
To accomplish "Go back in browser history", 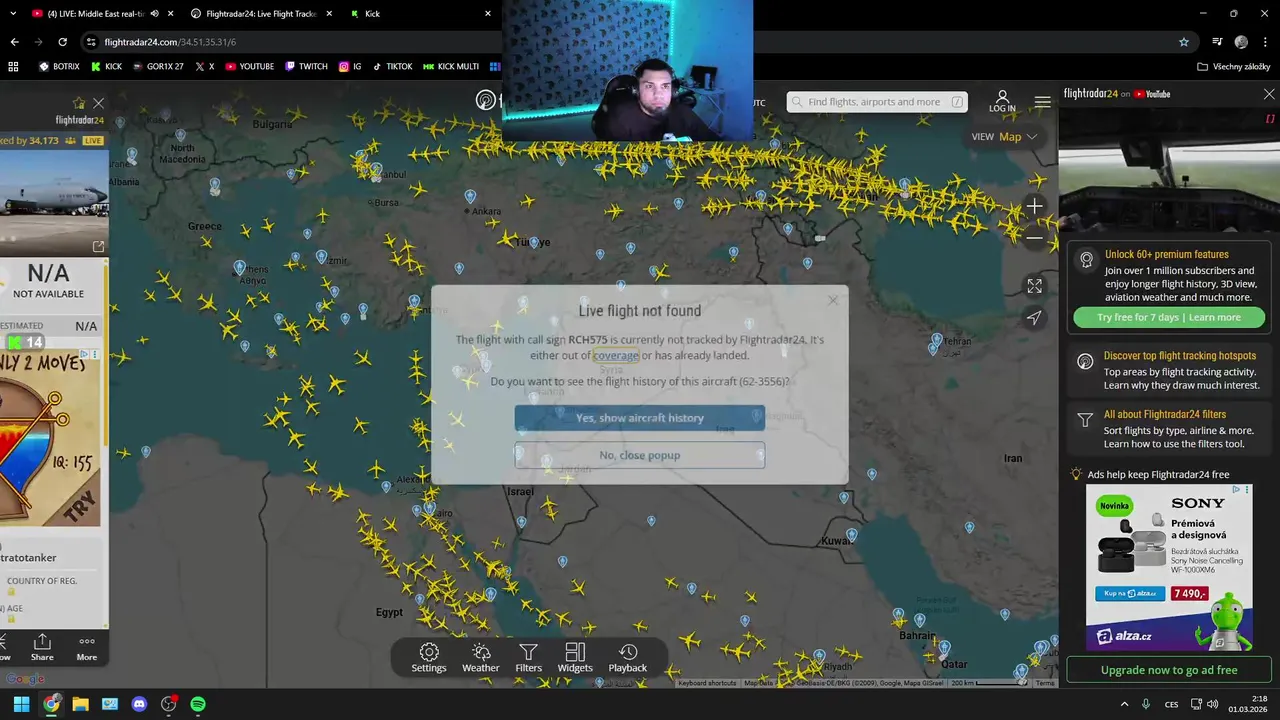I will pyautogui.click(x=14, y=42).
